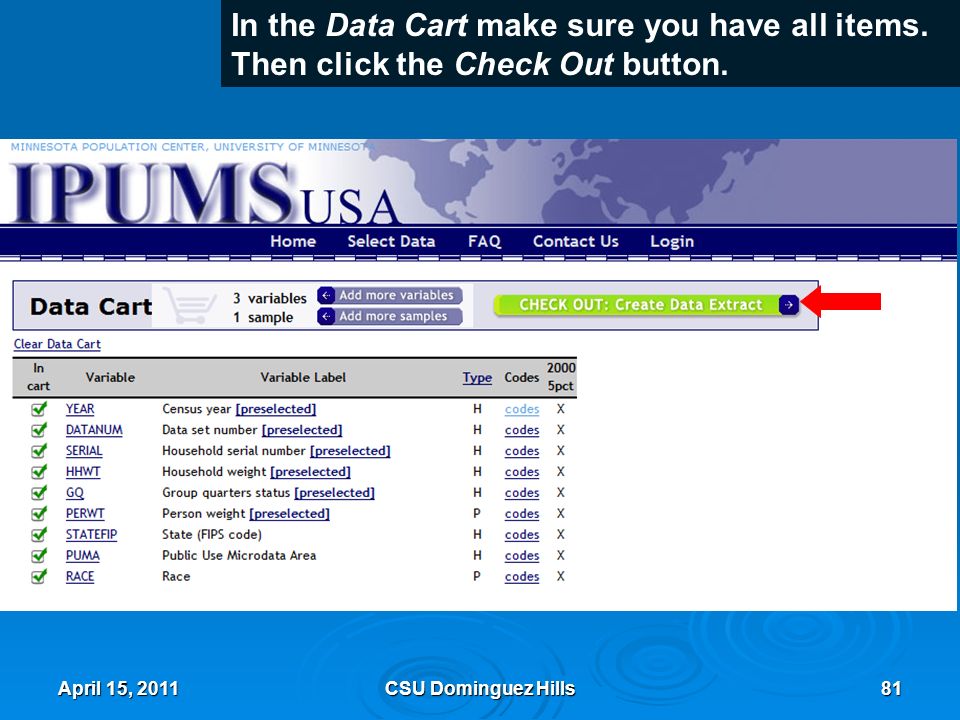Click [preselected] link for Person weight
Viewport: 960px width, 720px height.
[290, 514]
